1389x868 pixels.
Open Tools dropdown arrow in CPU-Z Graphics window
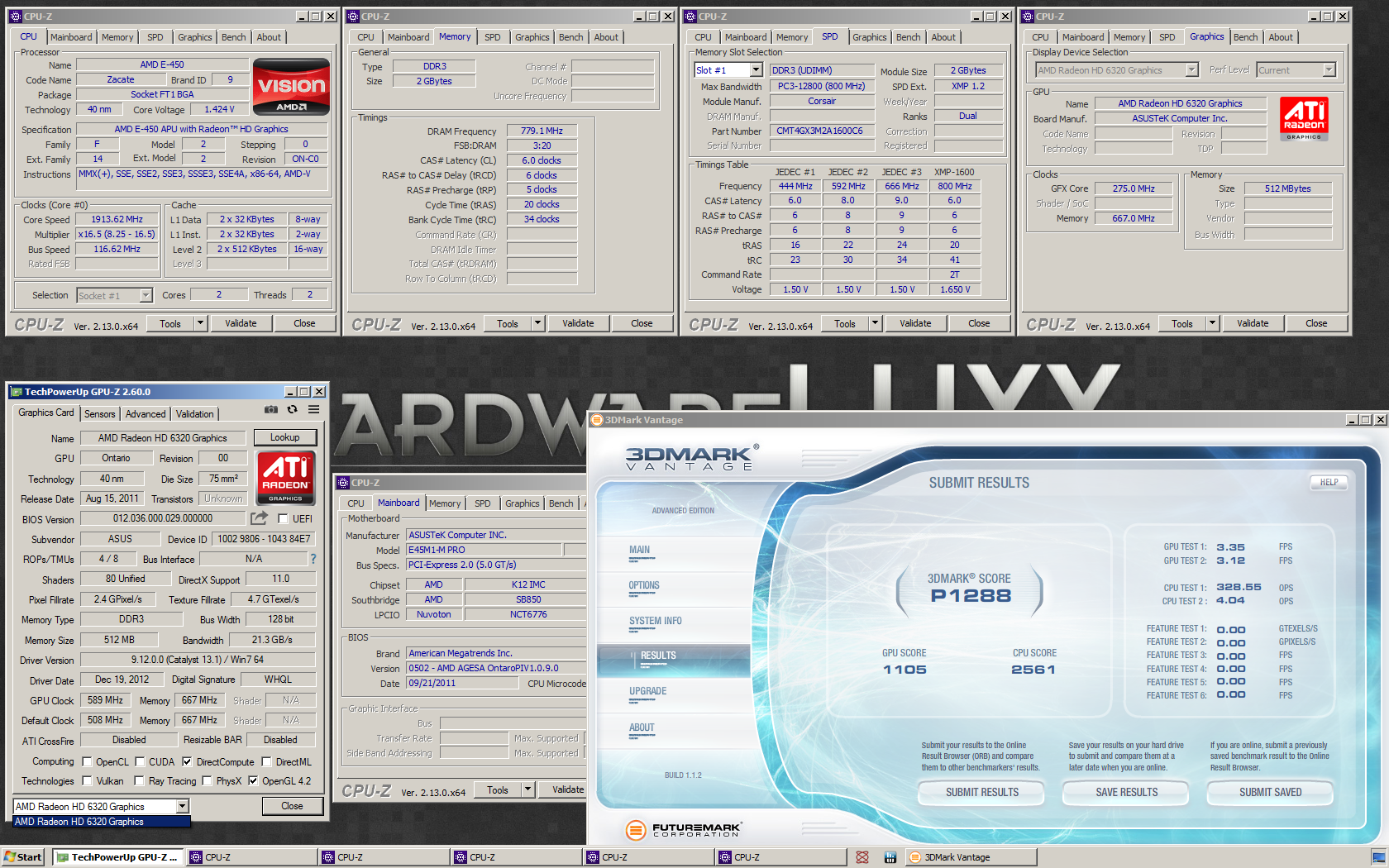pos(1212,323)
